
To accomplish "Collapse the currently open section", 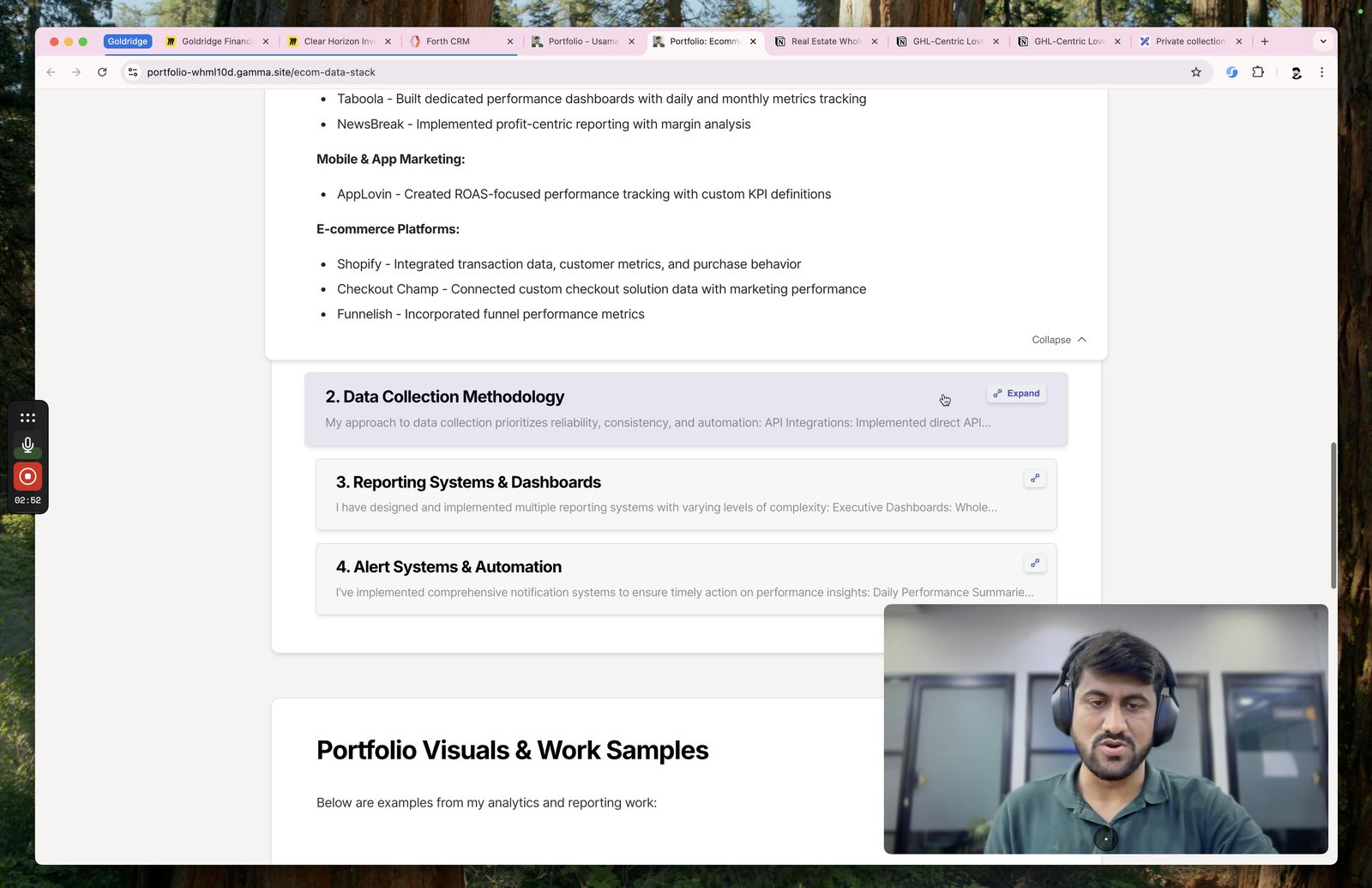I will point(1059,340).
